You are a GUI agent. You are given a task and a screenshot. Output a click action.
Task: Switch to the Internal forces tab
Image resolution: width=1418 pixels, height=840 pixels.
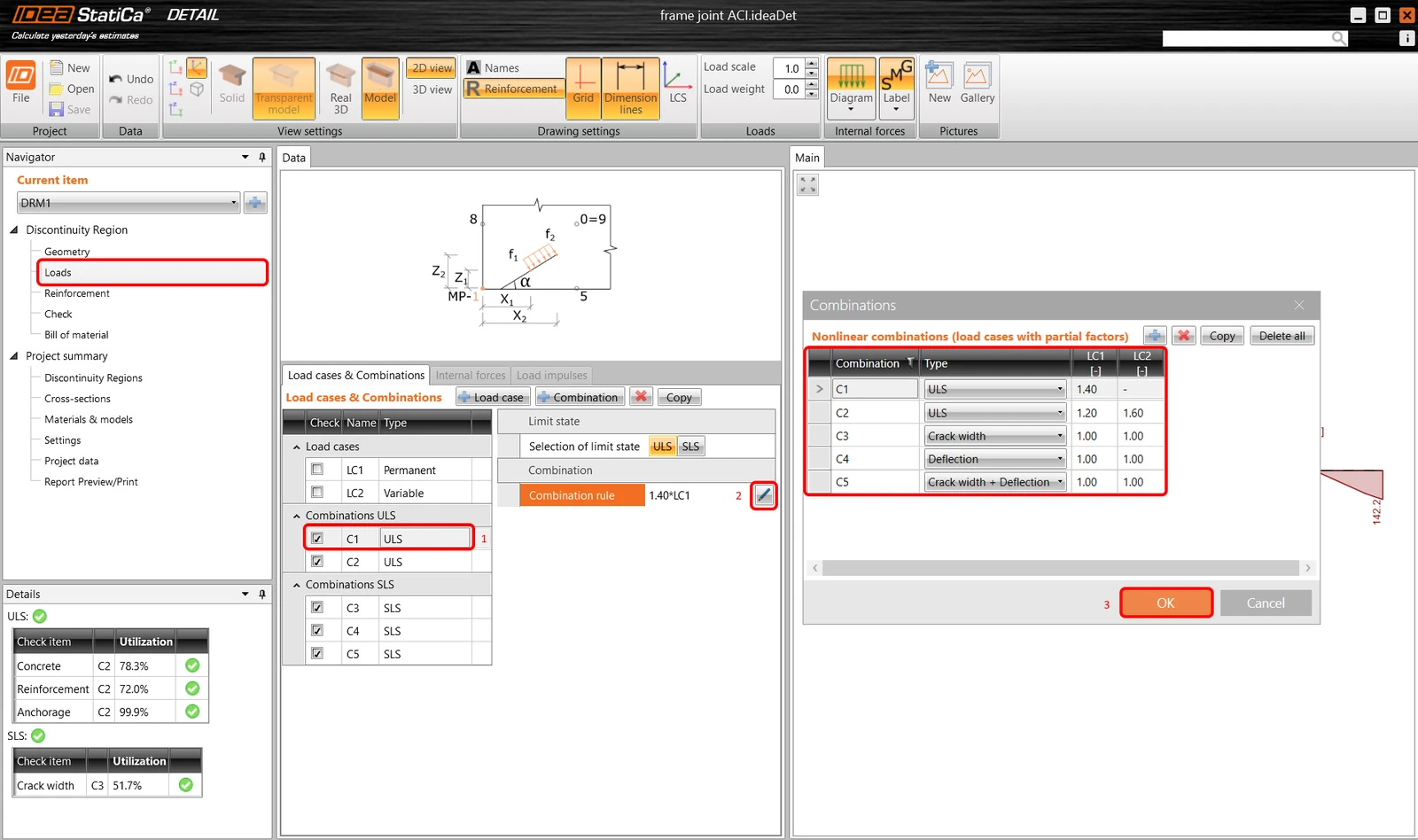point(470,376)
